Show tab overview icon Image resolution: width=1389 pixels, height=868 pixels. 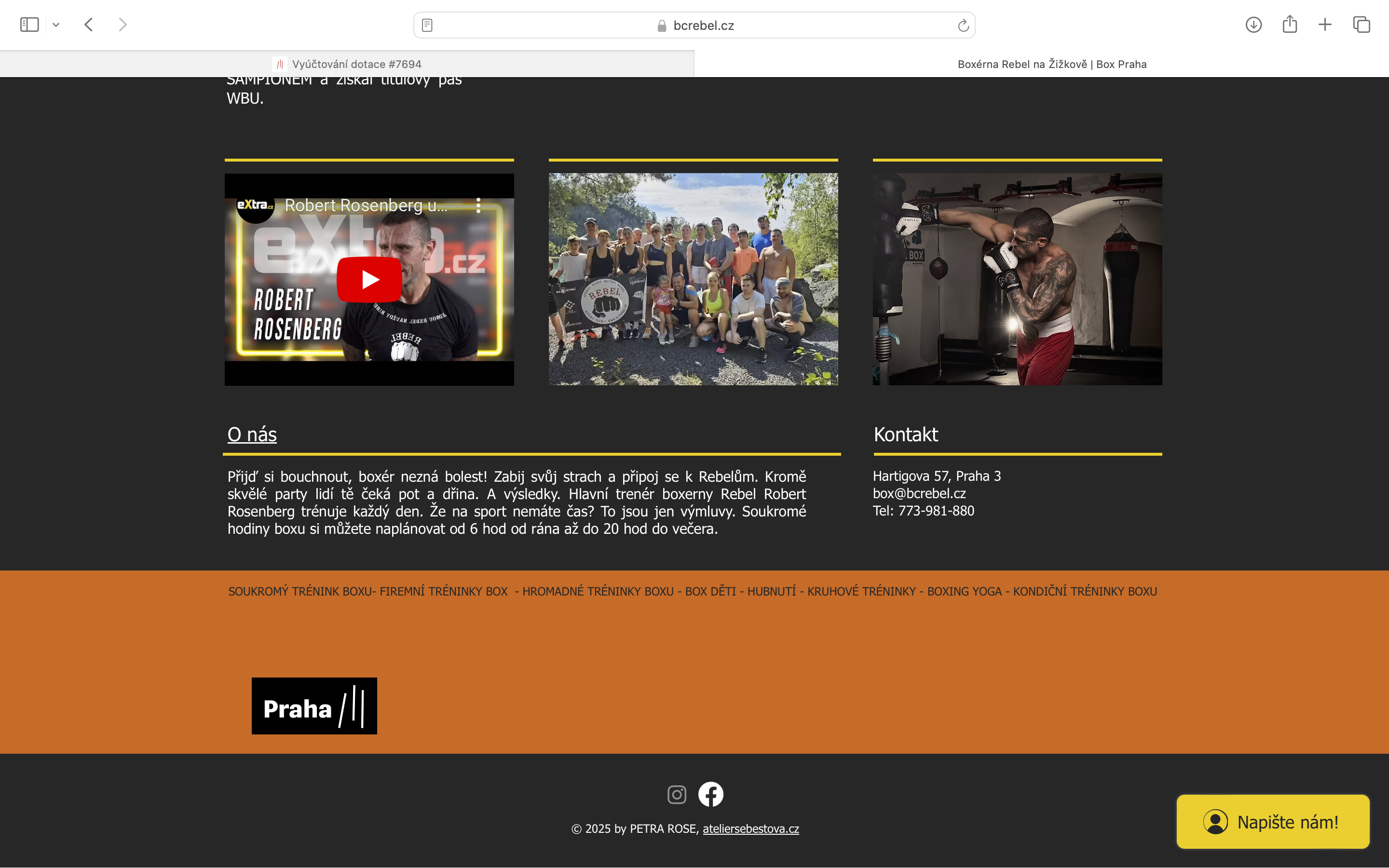click(x=1361, y=25)
